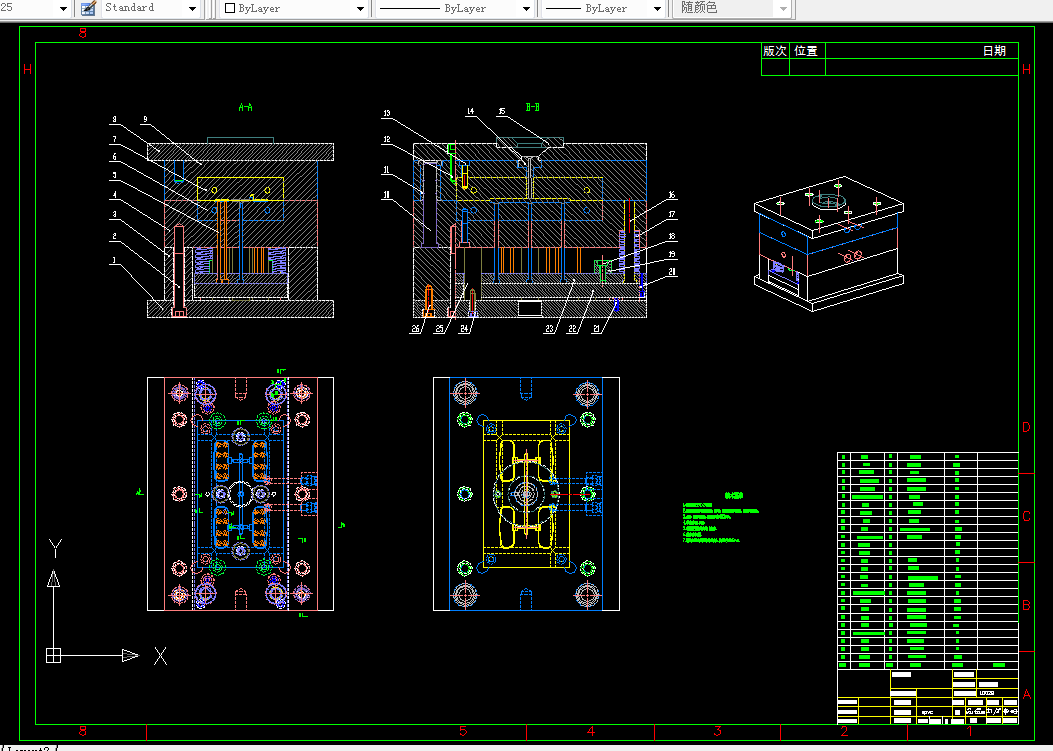Image resolution: width=1053 pixels, height=751 pixels.
Task: Expand the Standard text style dropdown
Action: pyautogui.click(x=192, y=9)
